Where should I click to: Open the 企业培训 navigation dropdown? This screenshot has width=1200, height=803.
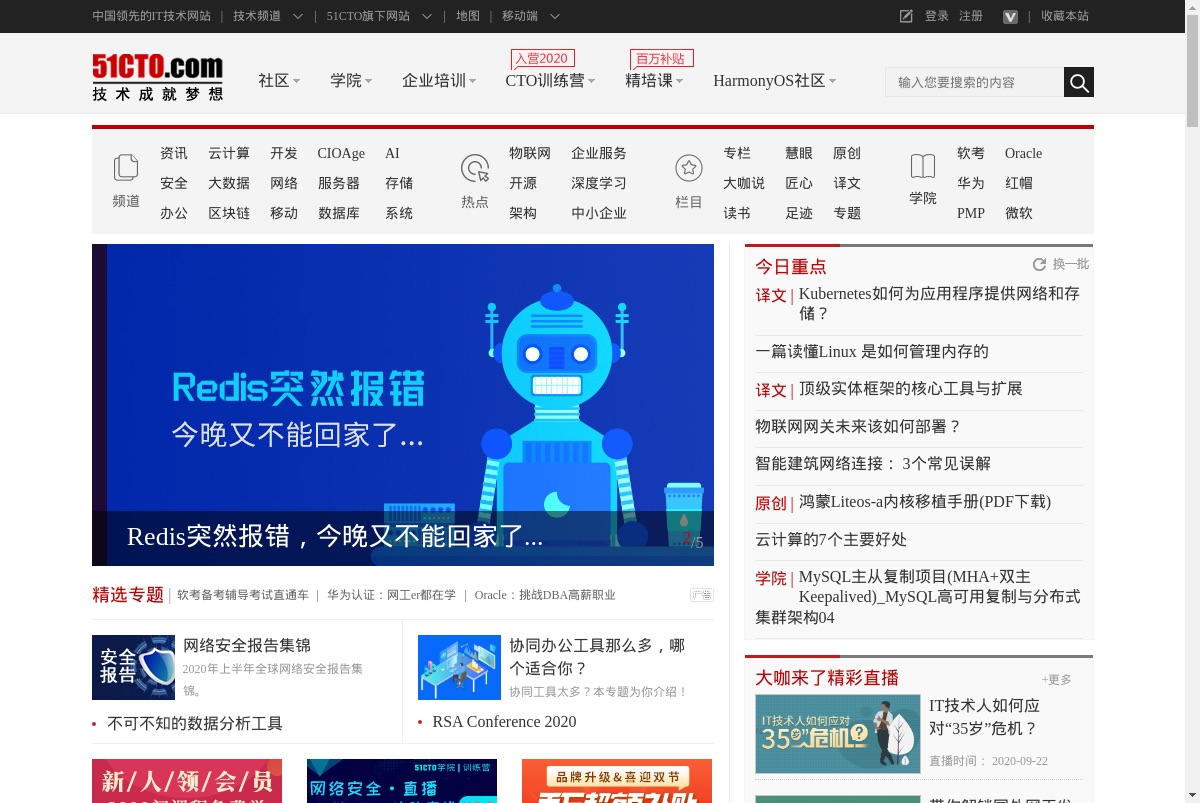(x=439, y=81)
